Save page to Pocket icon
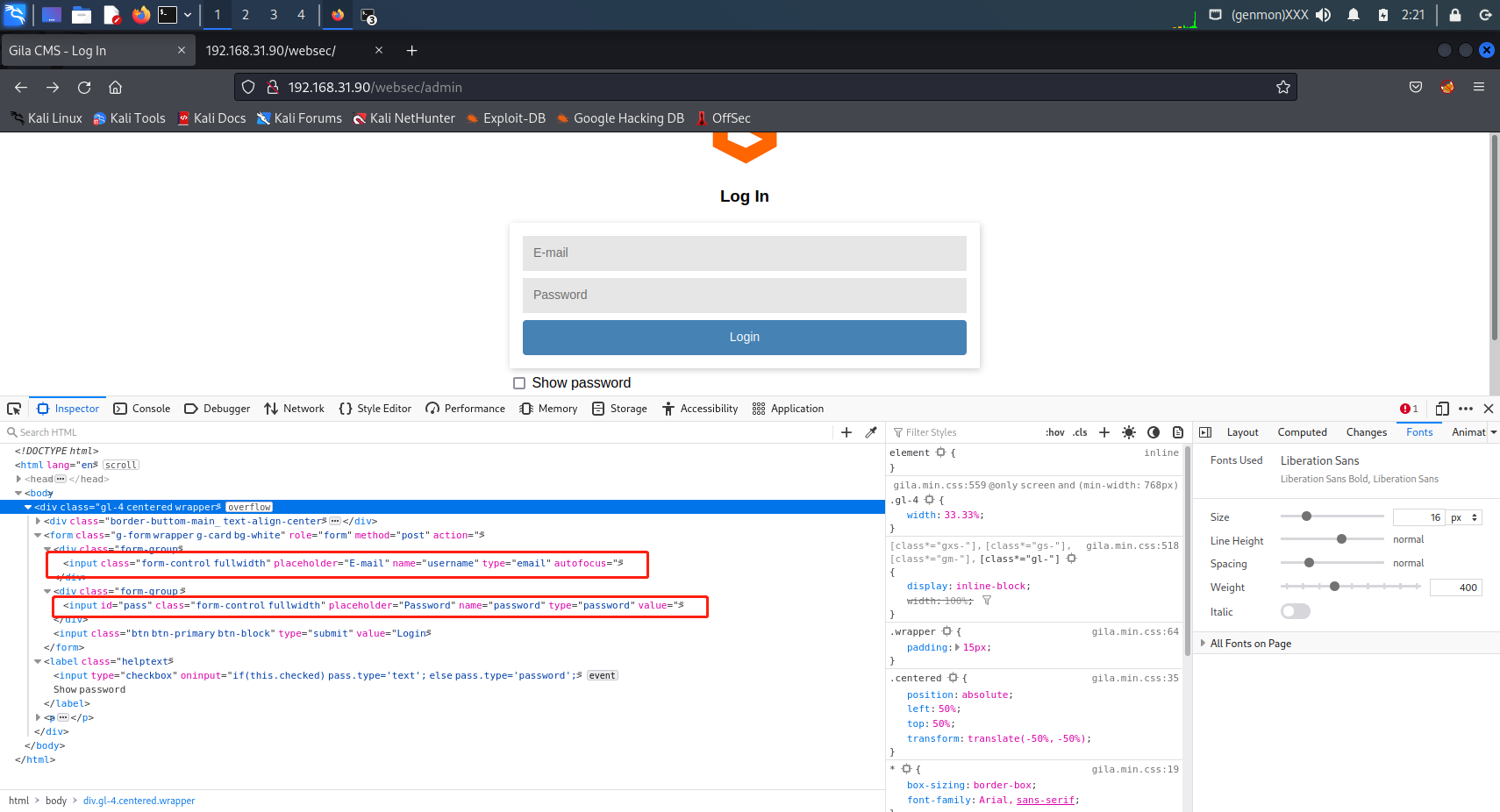This screenshot has width=1500, height=812. 1416,87
